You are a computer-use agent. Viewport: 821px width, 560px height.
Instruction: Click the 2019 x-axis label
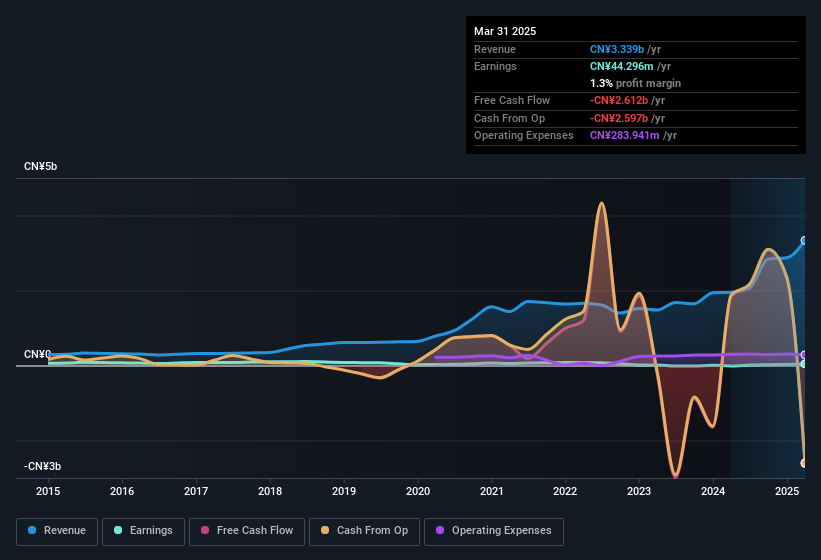[344, 491]
